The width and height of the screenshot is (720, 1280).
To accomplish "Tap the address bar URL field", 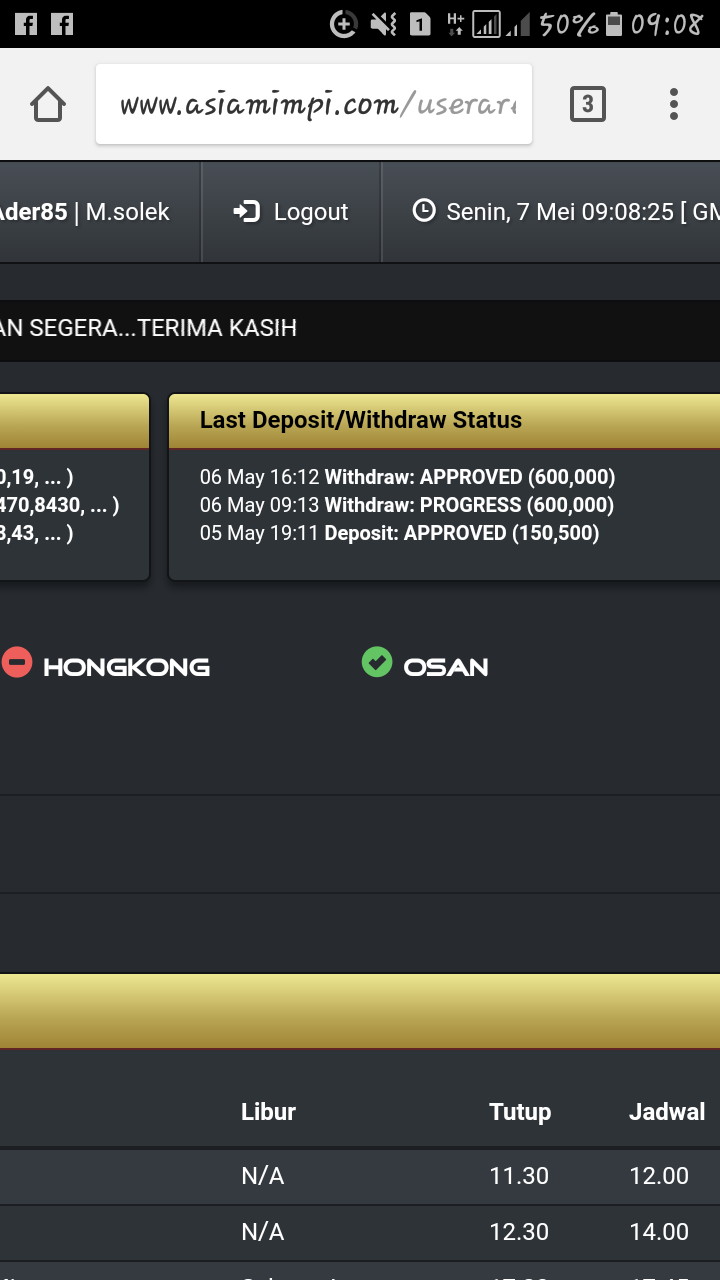I will pyautogui.click(x=314, y=104).
